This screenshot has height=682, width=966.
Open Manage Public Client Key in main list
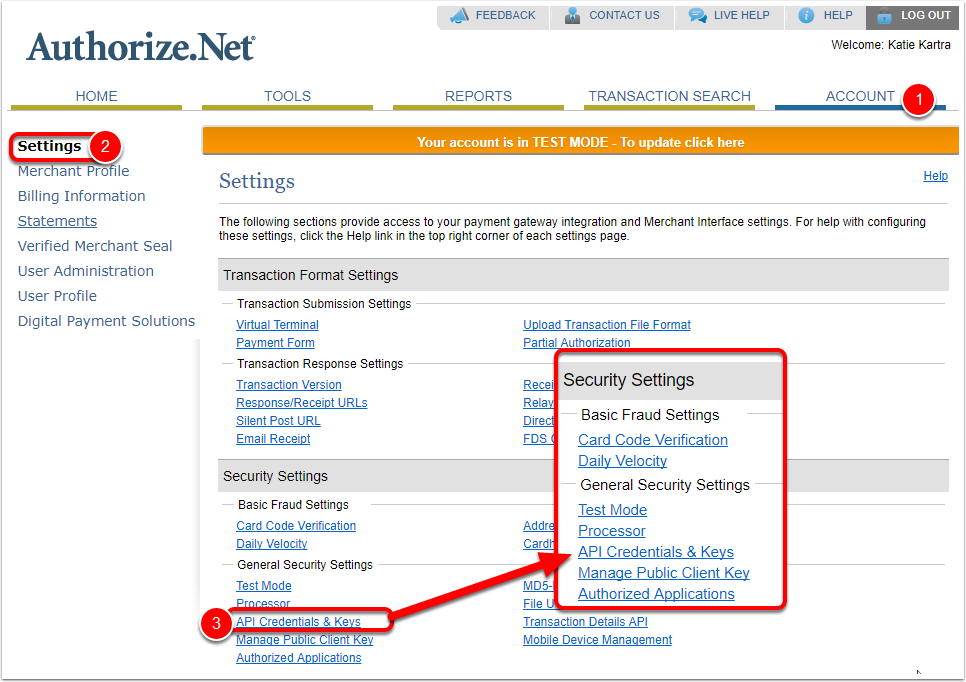305,639
